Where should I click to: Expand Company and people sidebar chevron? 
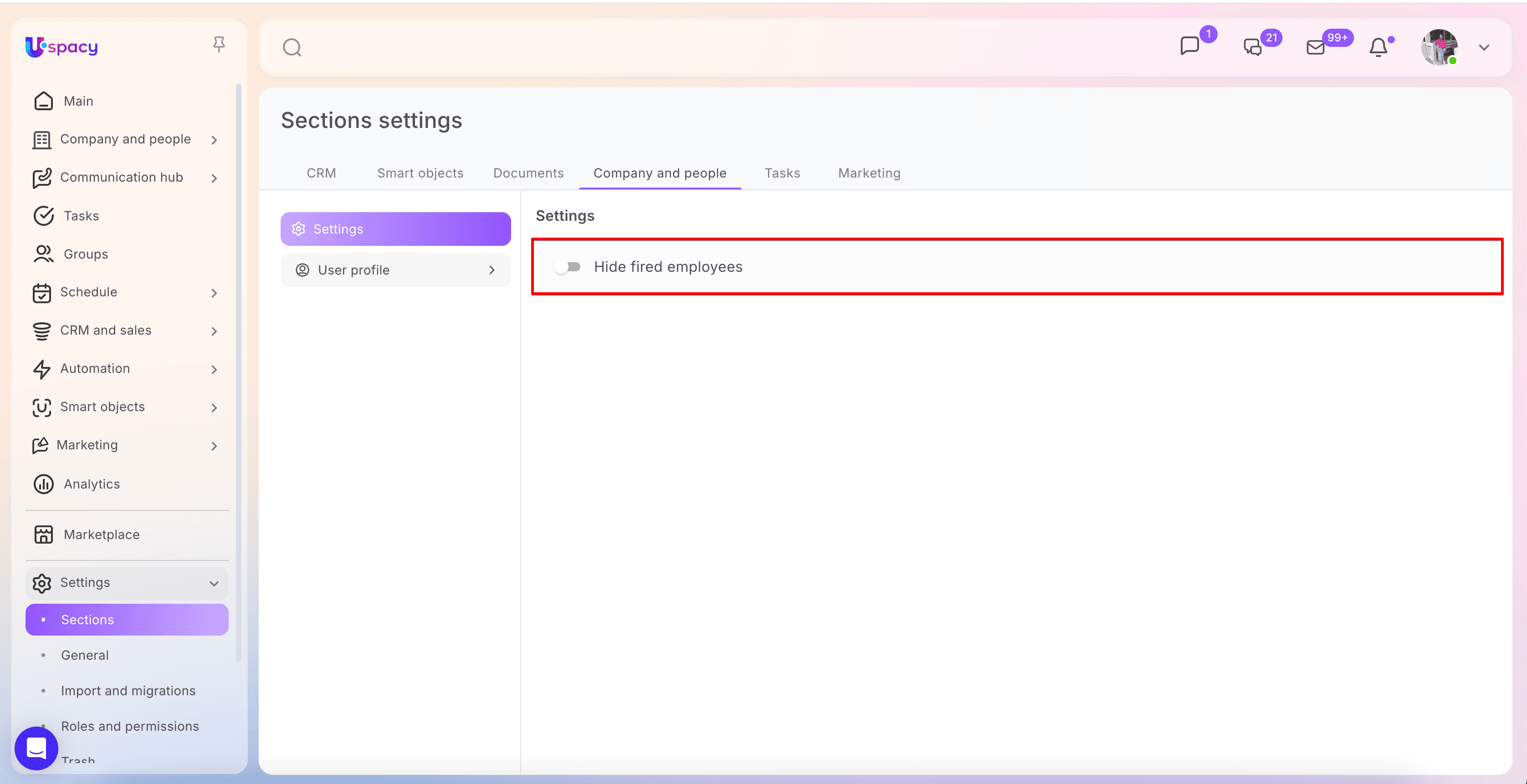pyautogui.click(x=214, y=140)
